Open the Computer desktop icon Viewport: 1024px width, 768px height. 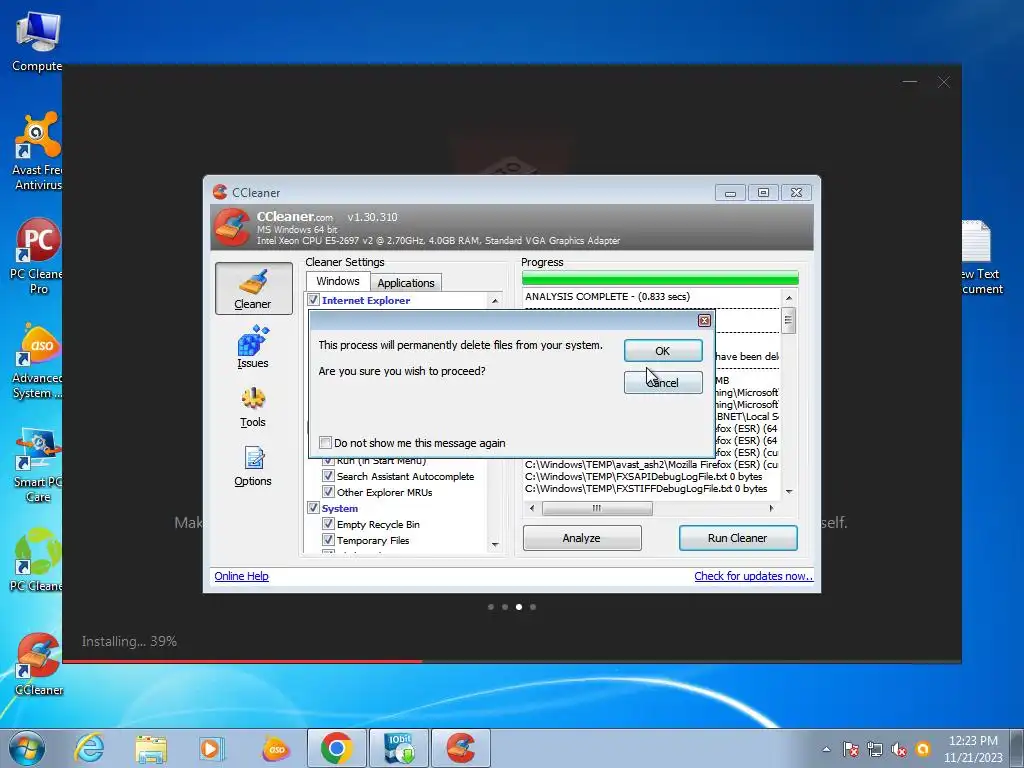point(38,42)
